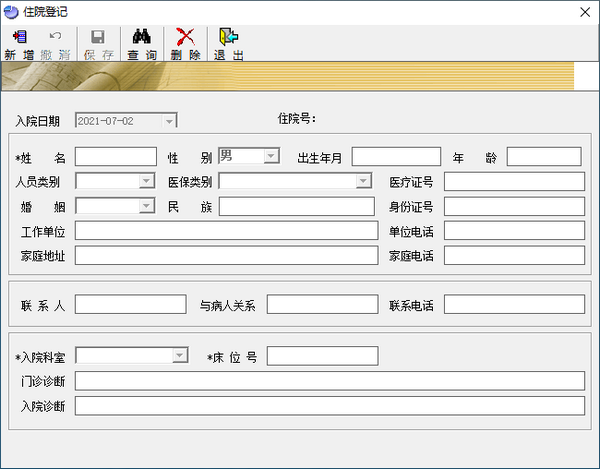Image resolution: width=600 pixels, height=469 pixels.
Task: Click the 撤消 (Undo) toolbar icon
Action: click(x=56, y=38)
